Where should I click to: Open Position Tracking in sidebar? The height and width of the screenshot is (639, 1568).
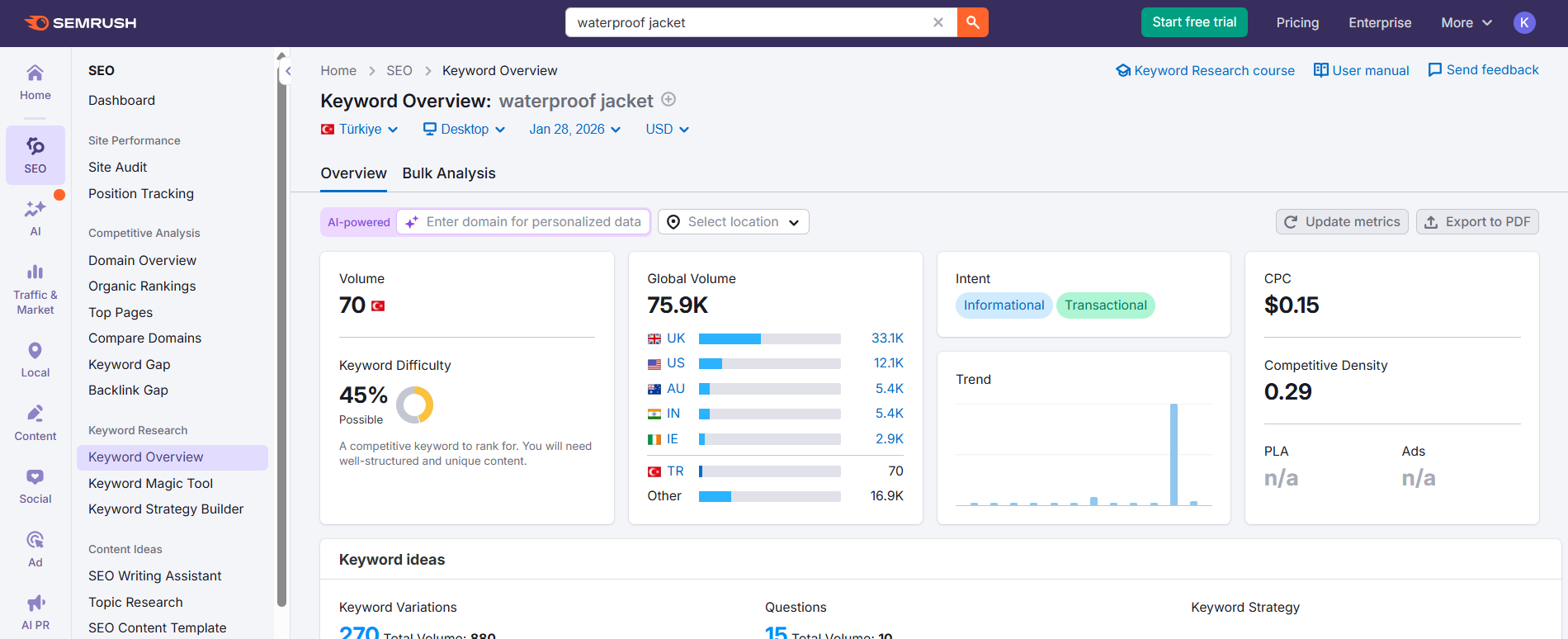pos(141,194)
